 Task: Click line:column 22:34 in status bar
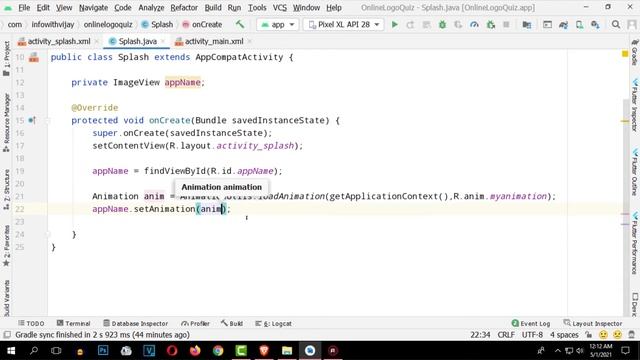[480, 335]
